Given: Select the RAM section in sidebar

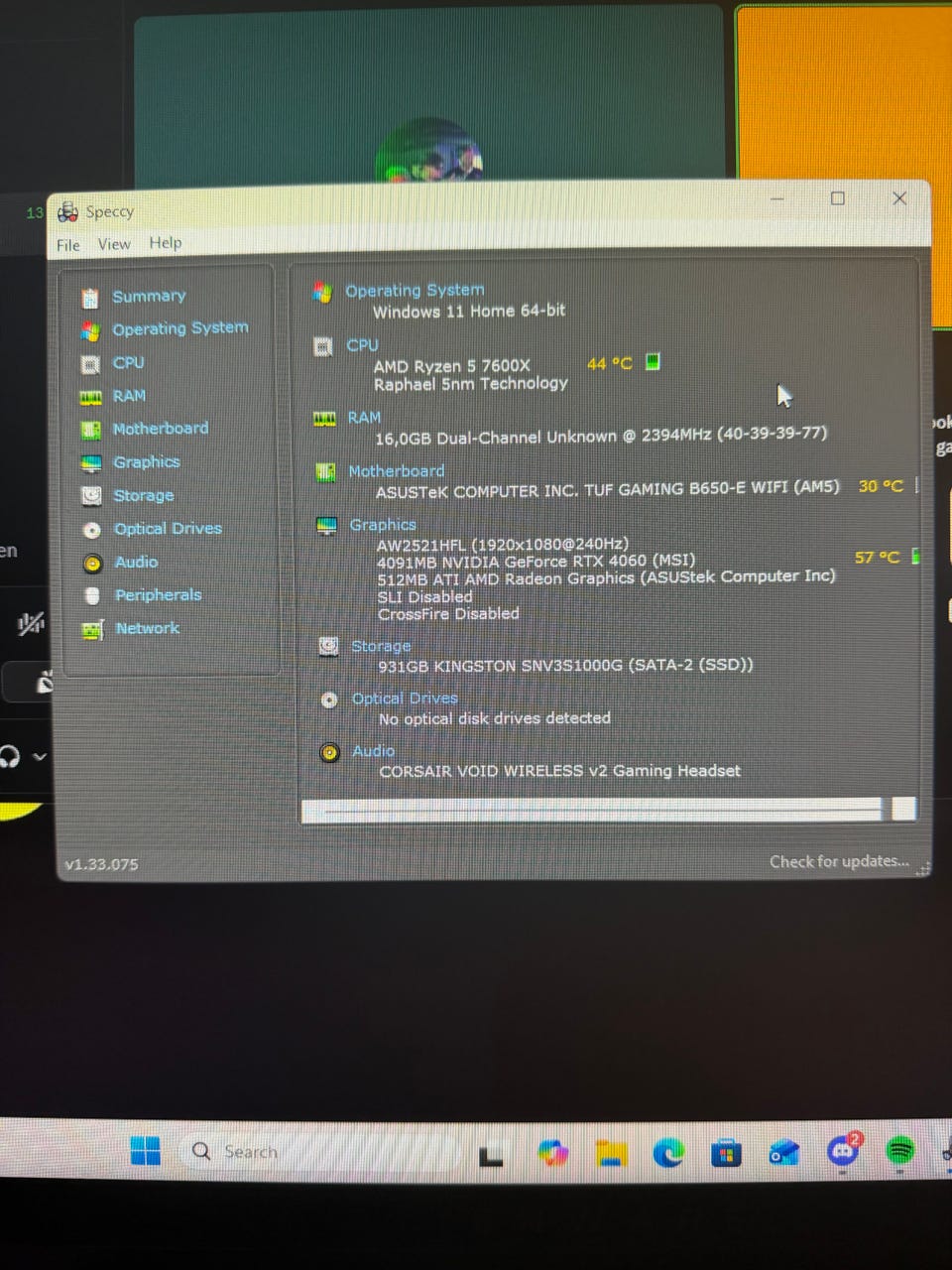Looking at the screenshot, I should pyautogui.click(x=129, y=396).
